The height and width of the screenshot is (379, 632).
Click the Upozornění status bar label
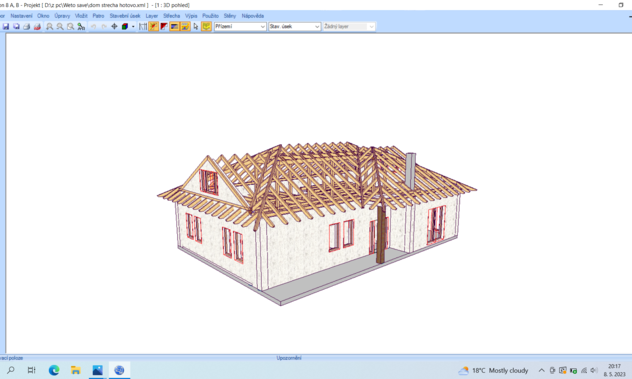289,358
